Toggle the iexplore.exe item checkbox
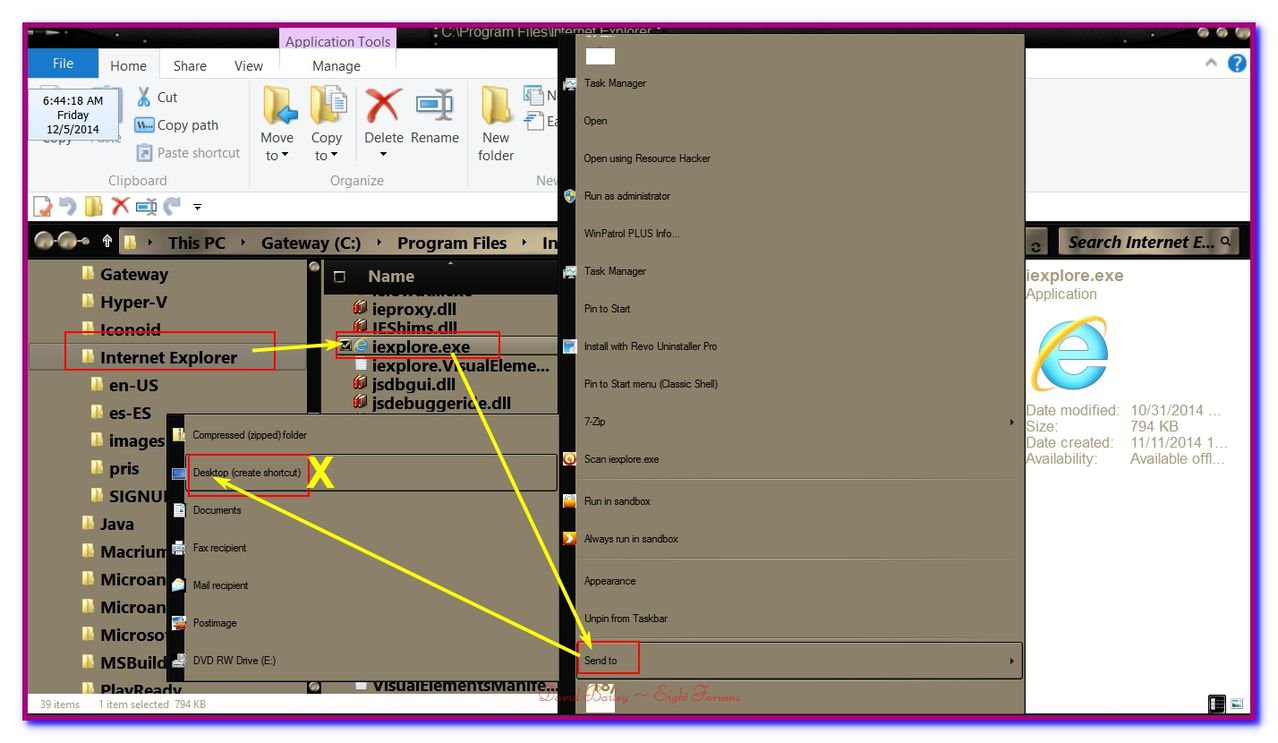The width and height of the screenshot is (1278, 743). point(346,346)
